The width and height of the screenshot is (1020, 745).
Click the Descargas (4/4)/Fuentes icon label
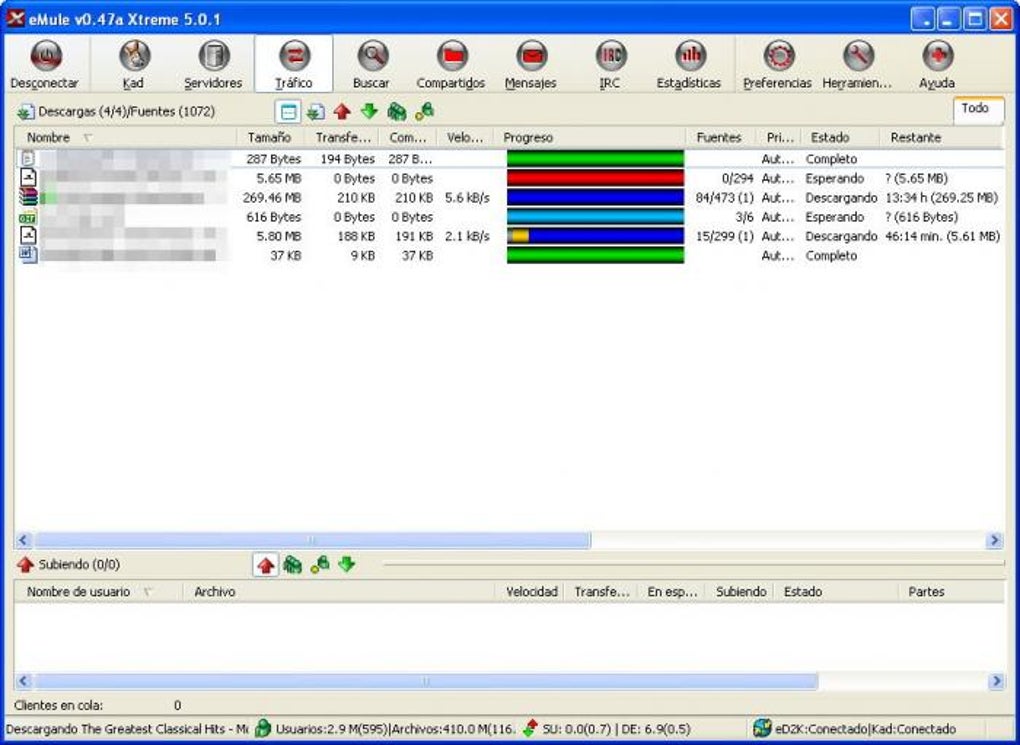tap(116, 112)
